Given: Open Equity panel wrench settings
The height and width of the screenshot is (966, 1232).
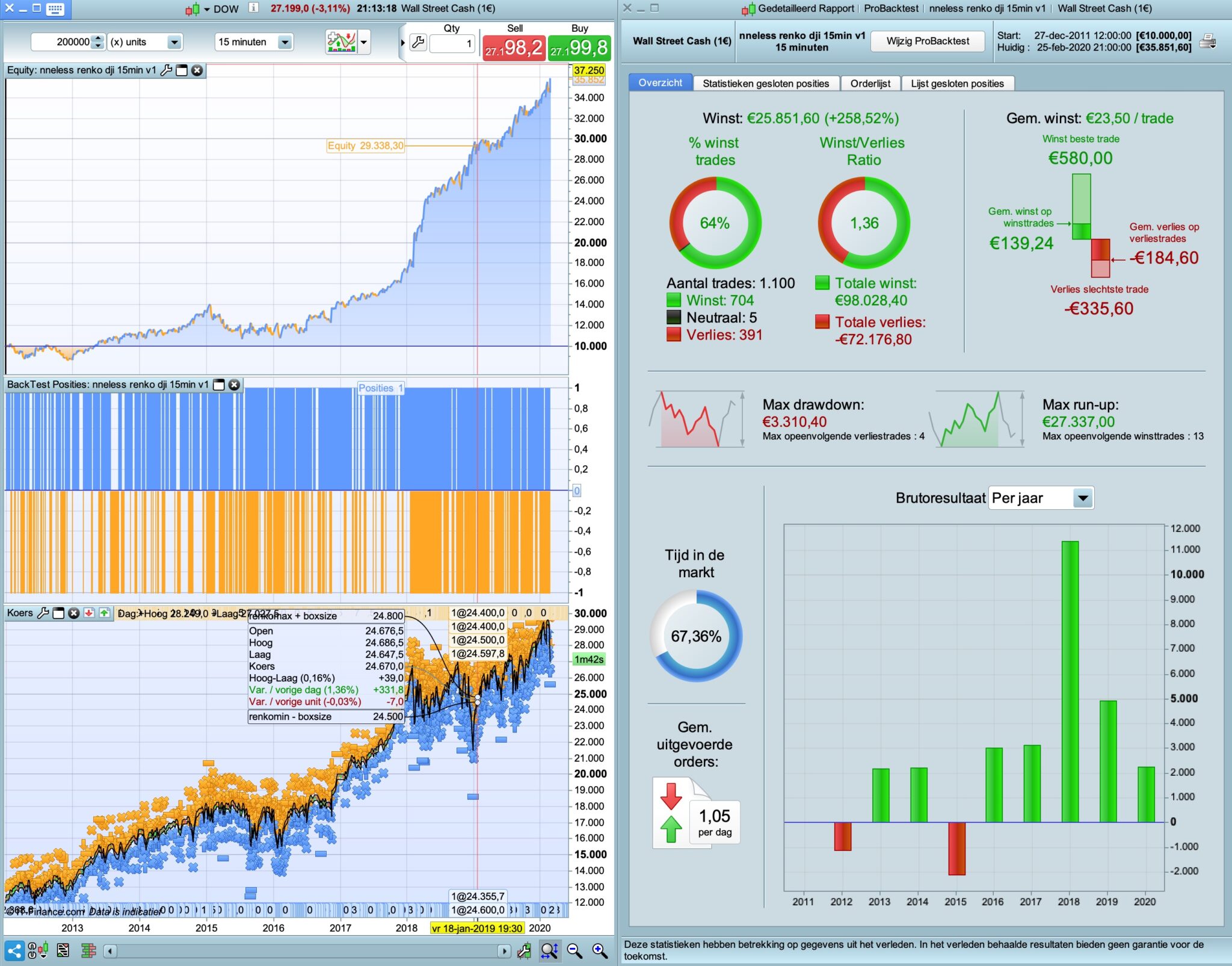Looking at the screenshot, I should [x=167, y=70].
